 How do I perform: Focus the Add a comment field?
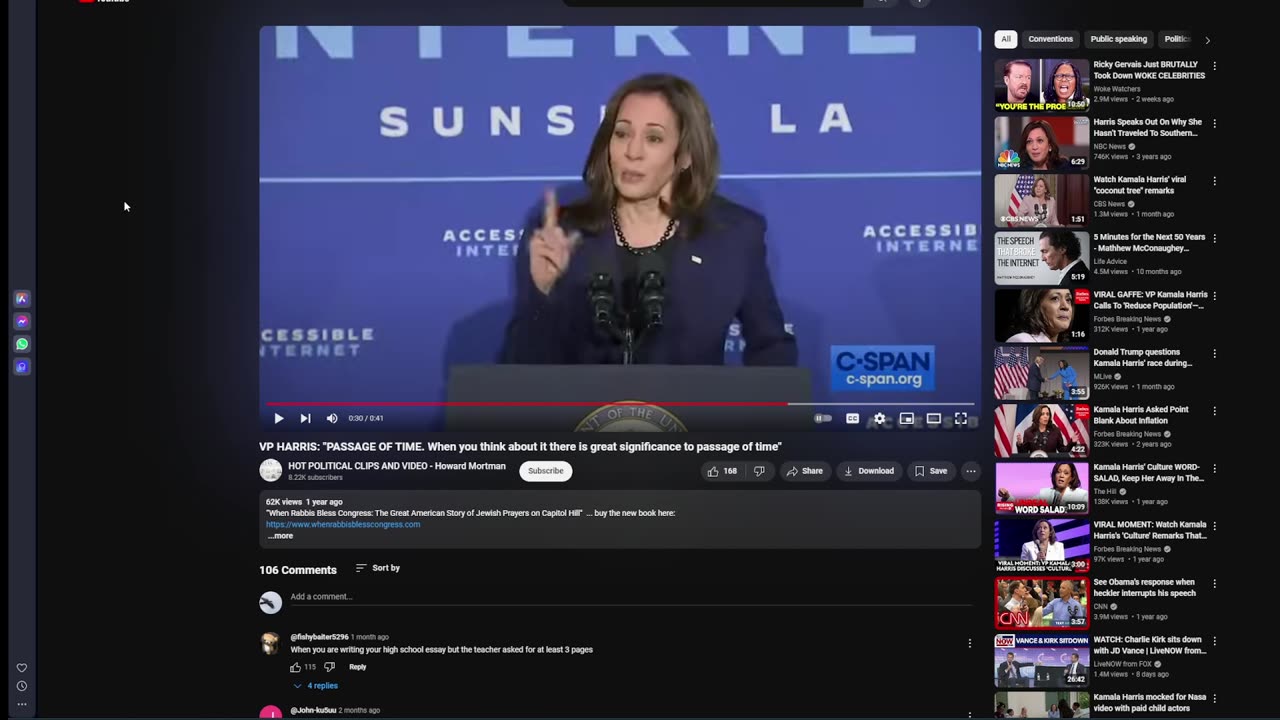click(x=630, y=597)
